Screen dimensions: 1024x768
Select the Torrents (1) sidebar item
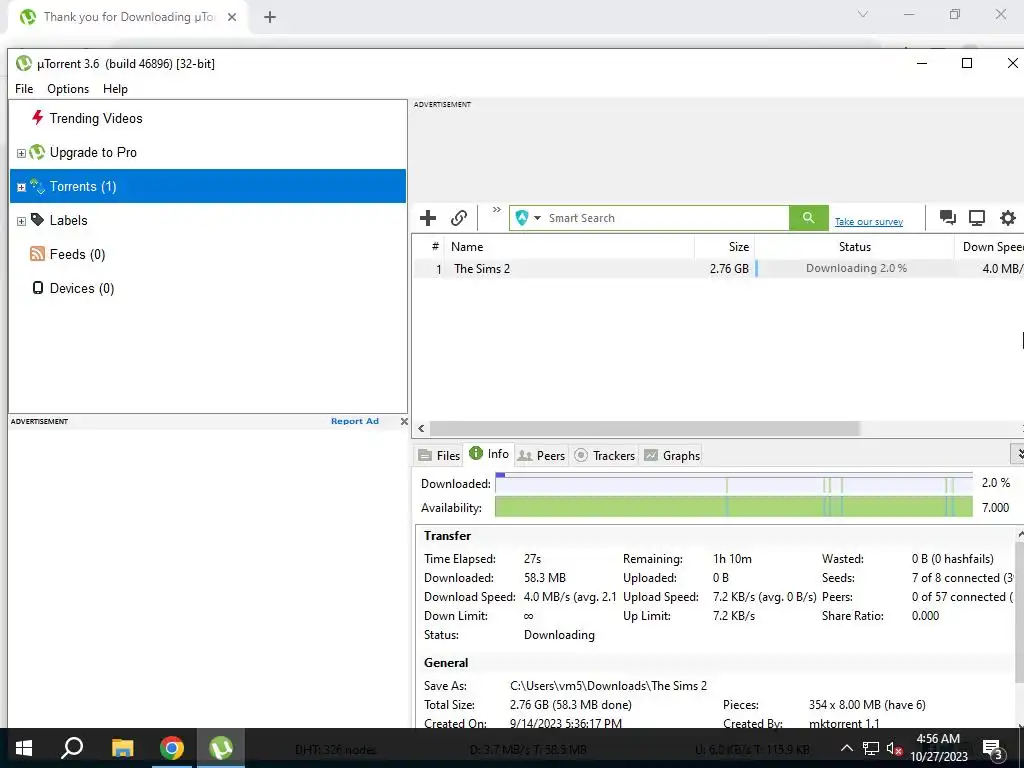click(208, 186)
